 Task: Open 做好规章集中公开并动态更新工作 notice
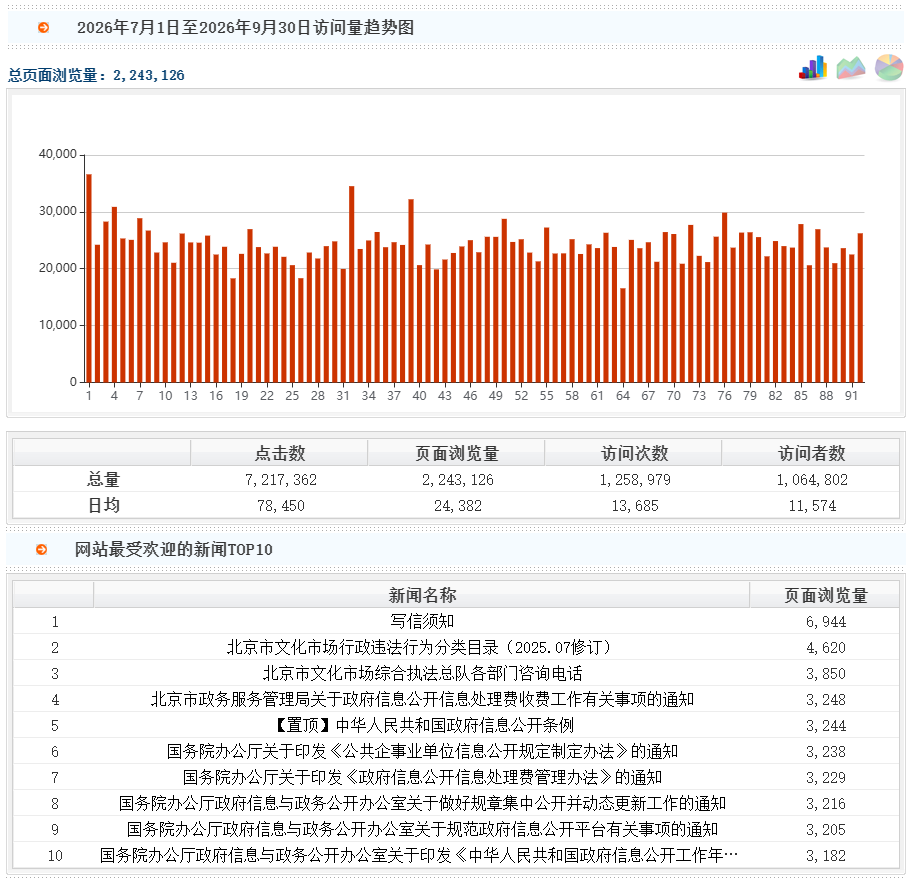tap(422, 803)
